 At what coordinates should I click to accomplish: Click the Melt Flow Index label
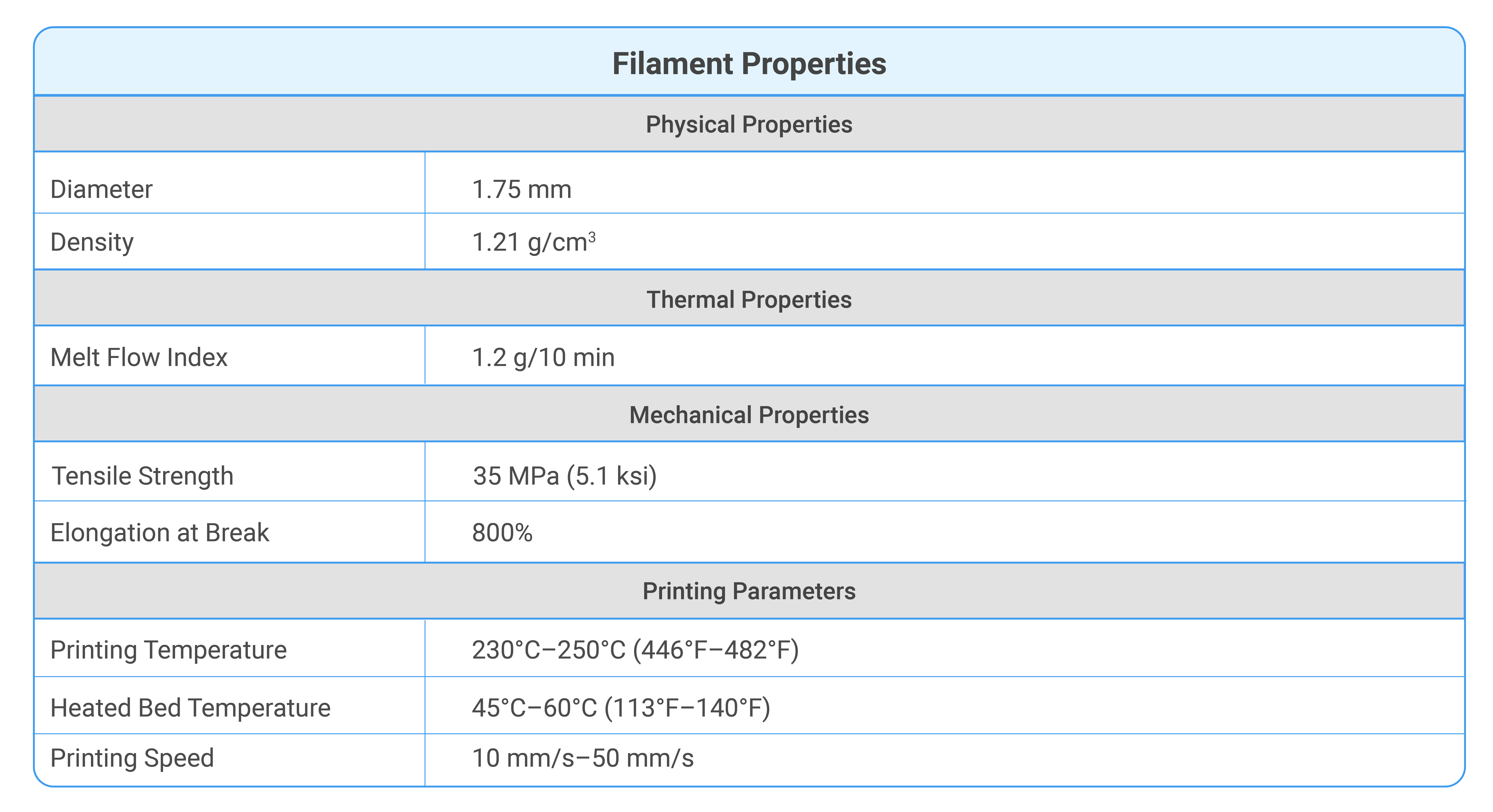coord(139,357)
